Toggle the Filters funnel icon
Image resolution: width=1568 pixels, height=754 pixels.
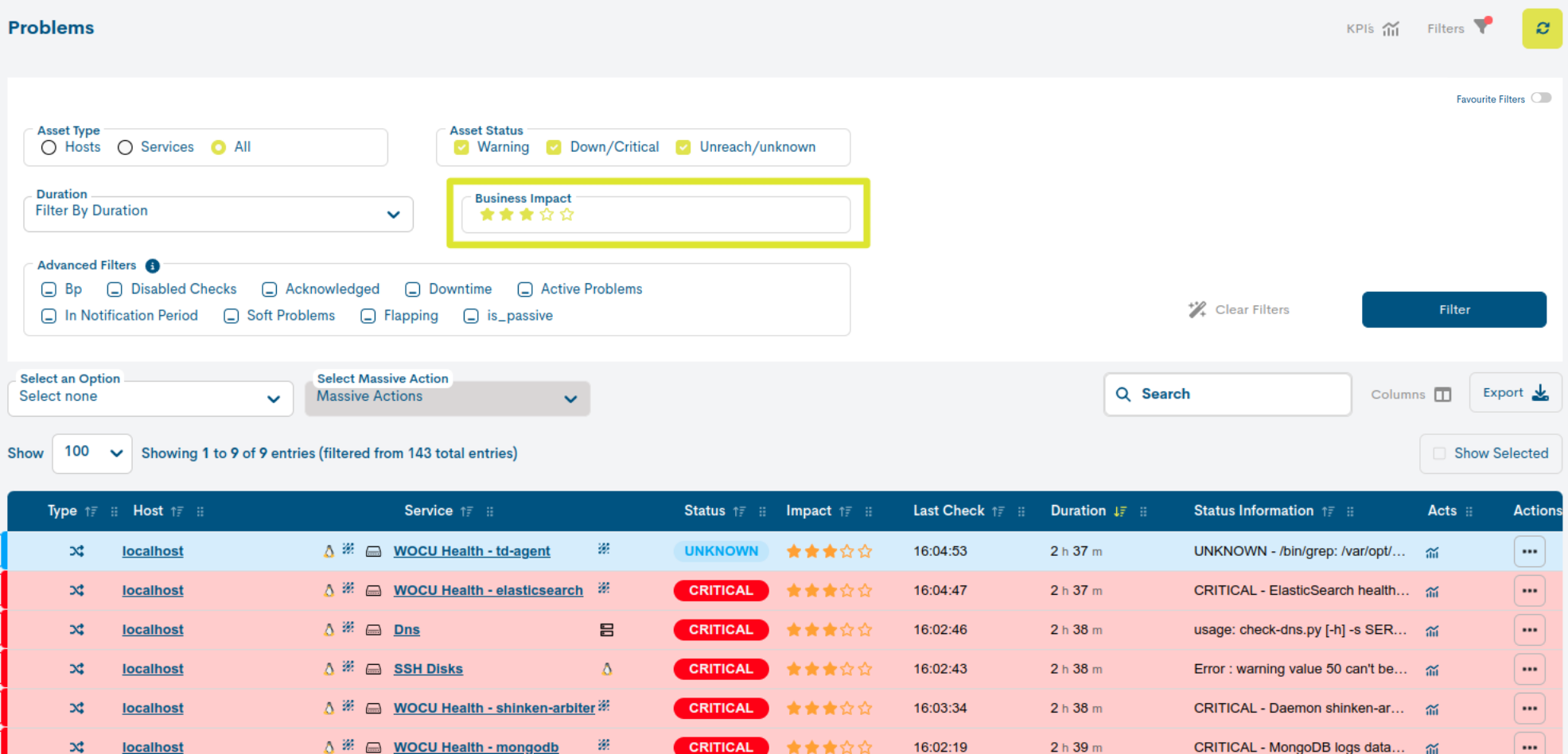(x=1482, y=25)
